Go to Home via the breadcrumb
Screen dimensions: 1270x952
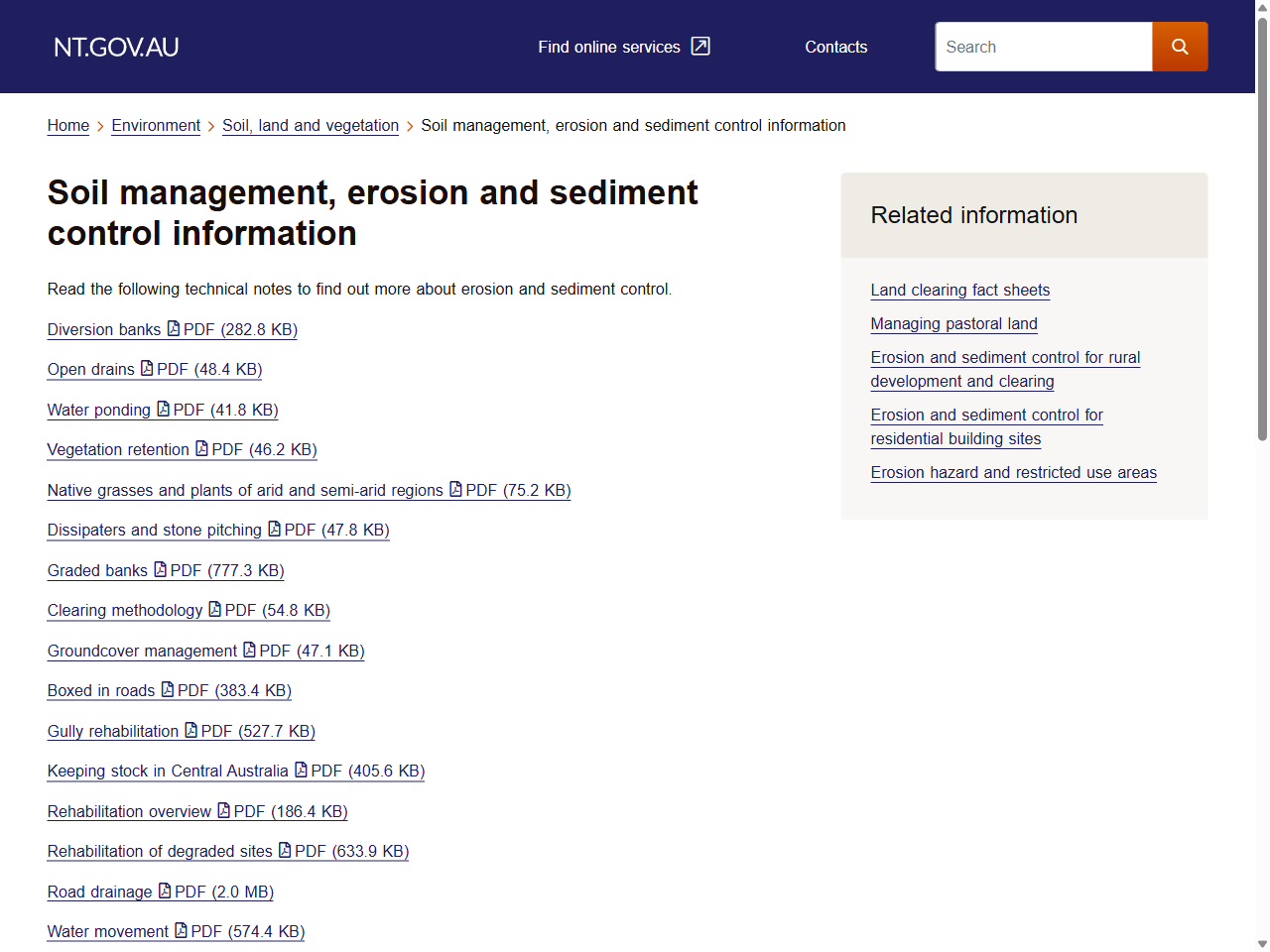(x=67, y=126)
